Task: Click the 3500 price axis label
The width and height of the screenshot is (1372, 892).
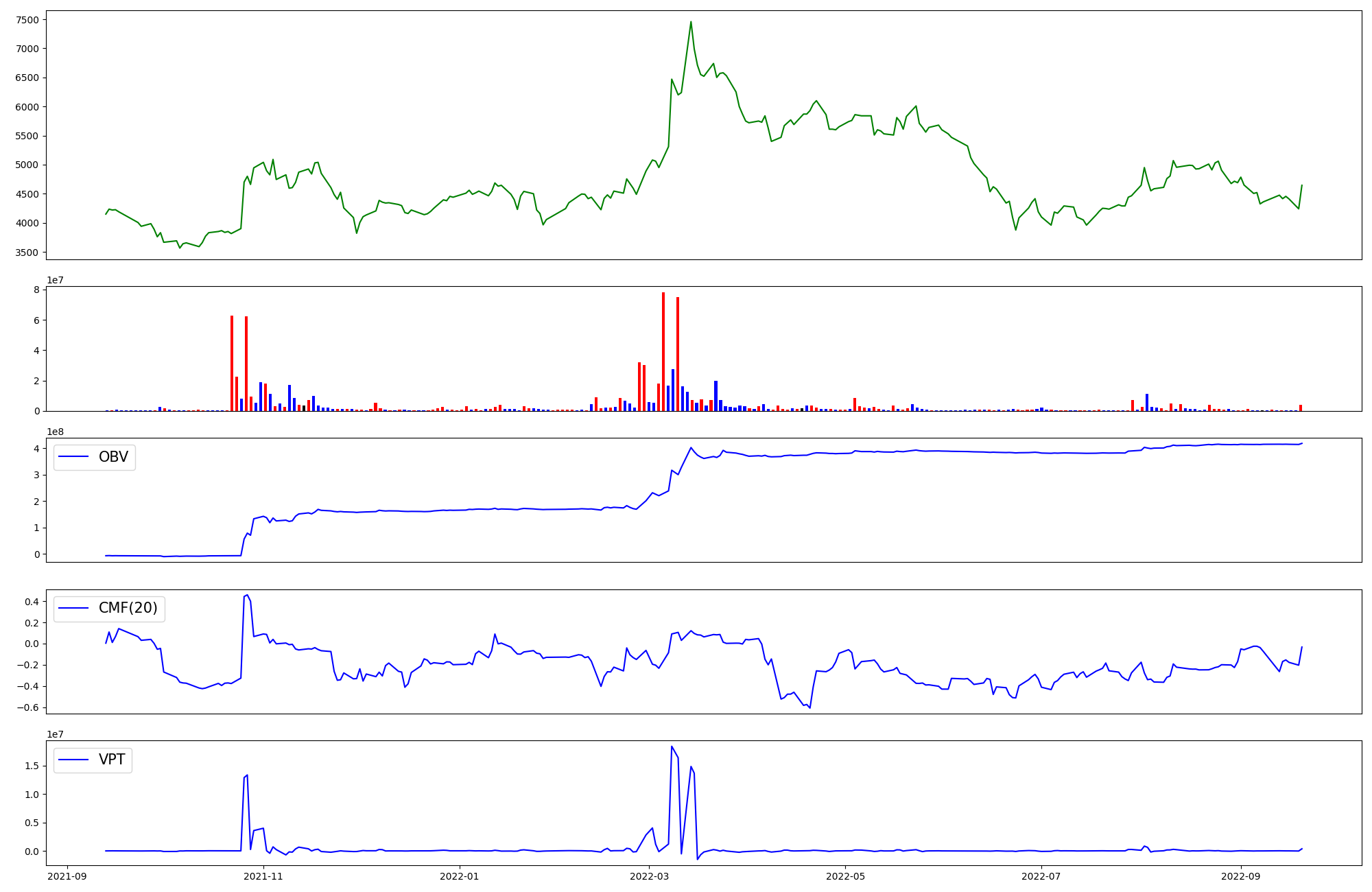Action: (x=27, y=253)
